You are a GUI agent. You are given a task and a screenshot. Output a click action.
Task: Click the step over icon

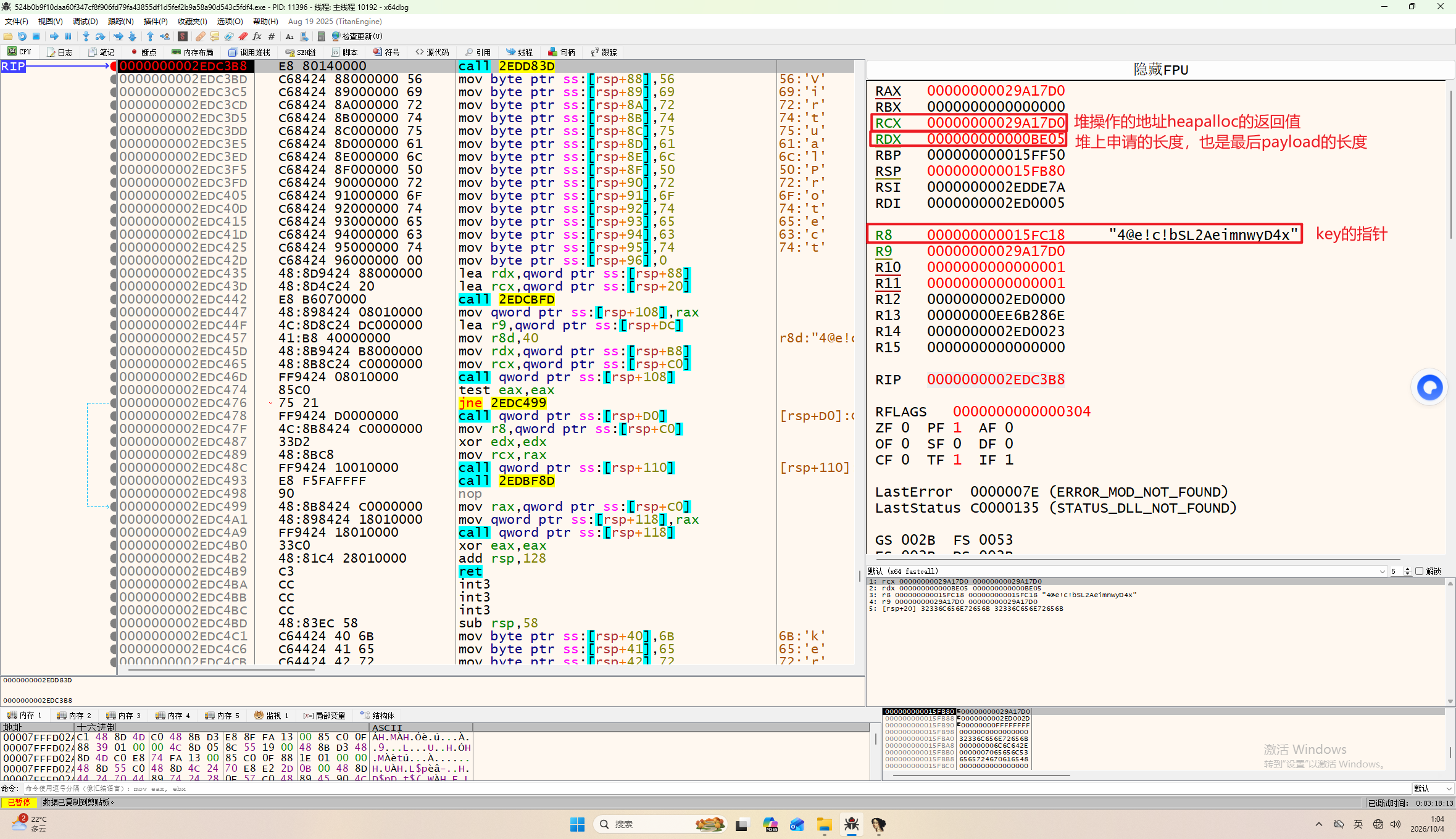click(x=100, y=36)
